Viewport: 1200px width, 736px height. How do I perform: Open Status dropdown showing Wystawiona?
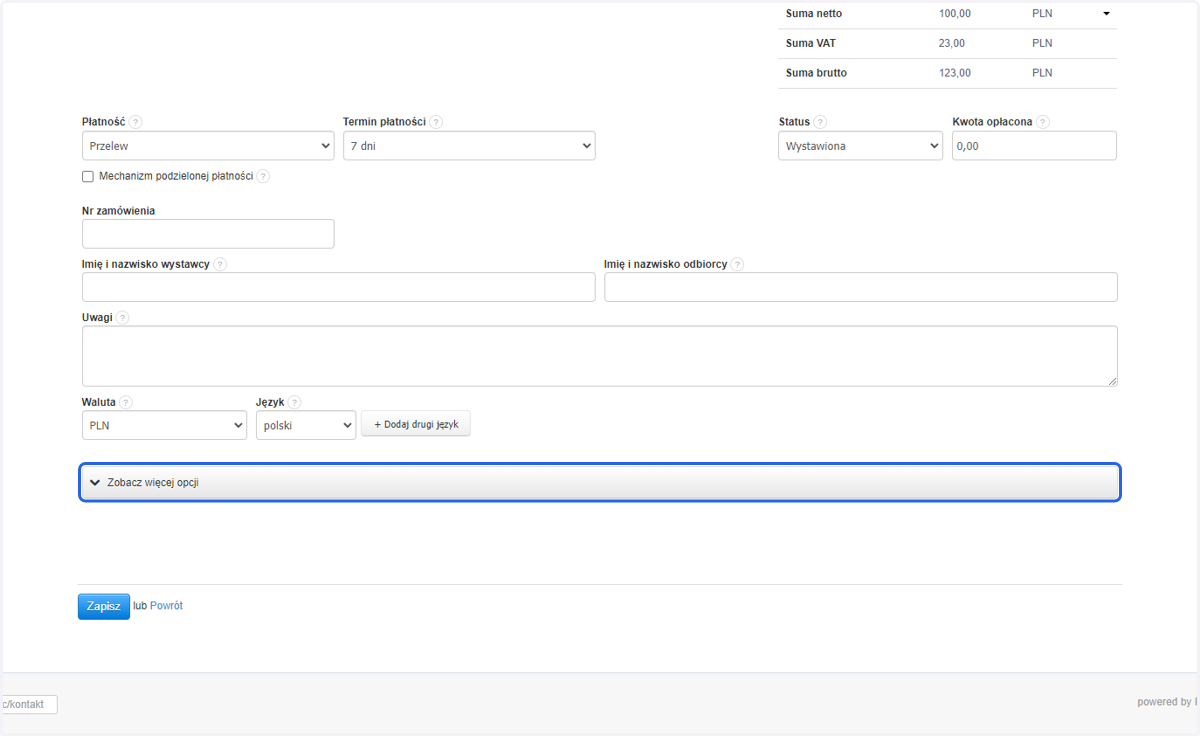point(860,146)
